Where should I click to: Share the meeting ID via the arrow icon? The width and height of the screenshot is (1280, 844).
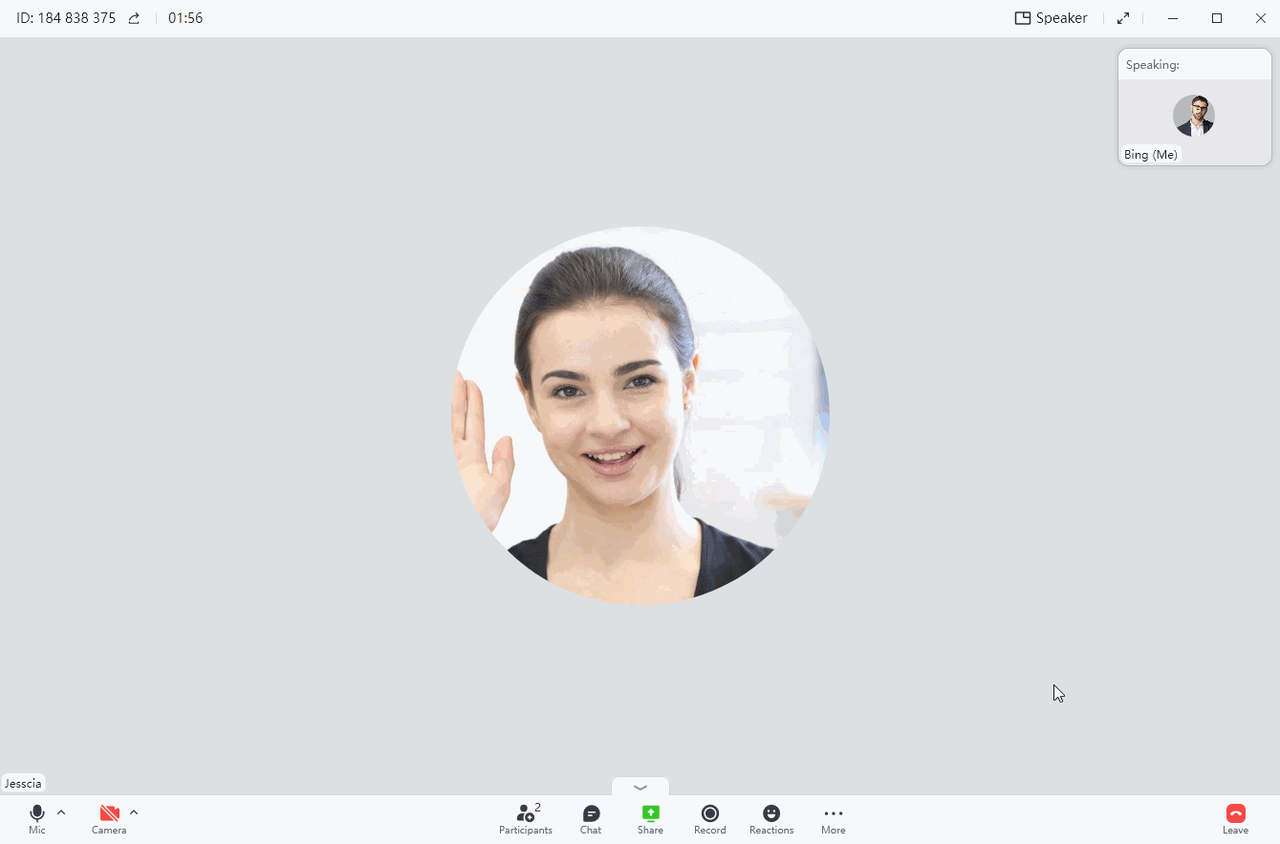pos(134,17)
